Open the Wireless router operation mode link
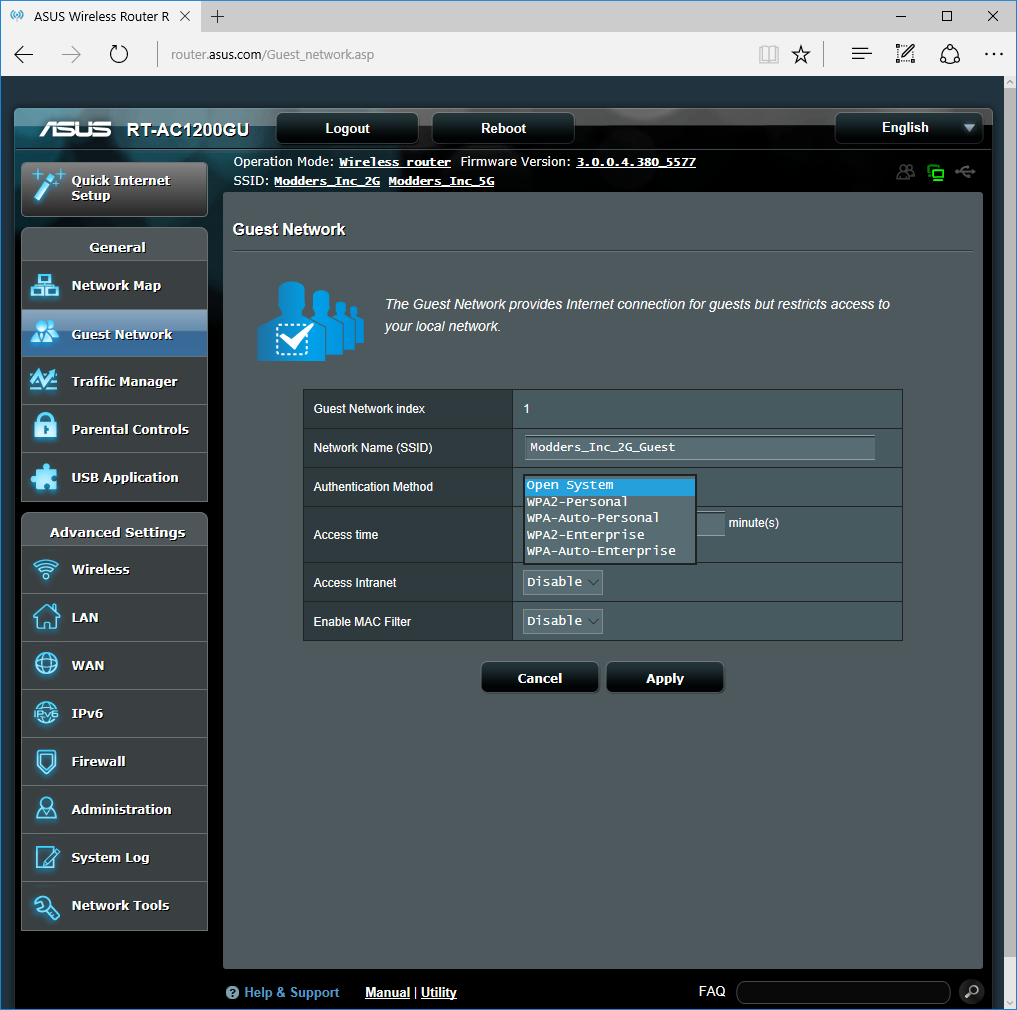This screenshot has width=1017, height=1010. 394,162
